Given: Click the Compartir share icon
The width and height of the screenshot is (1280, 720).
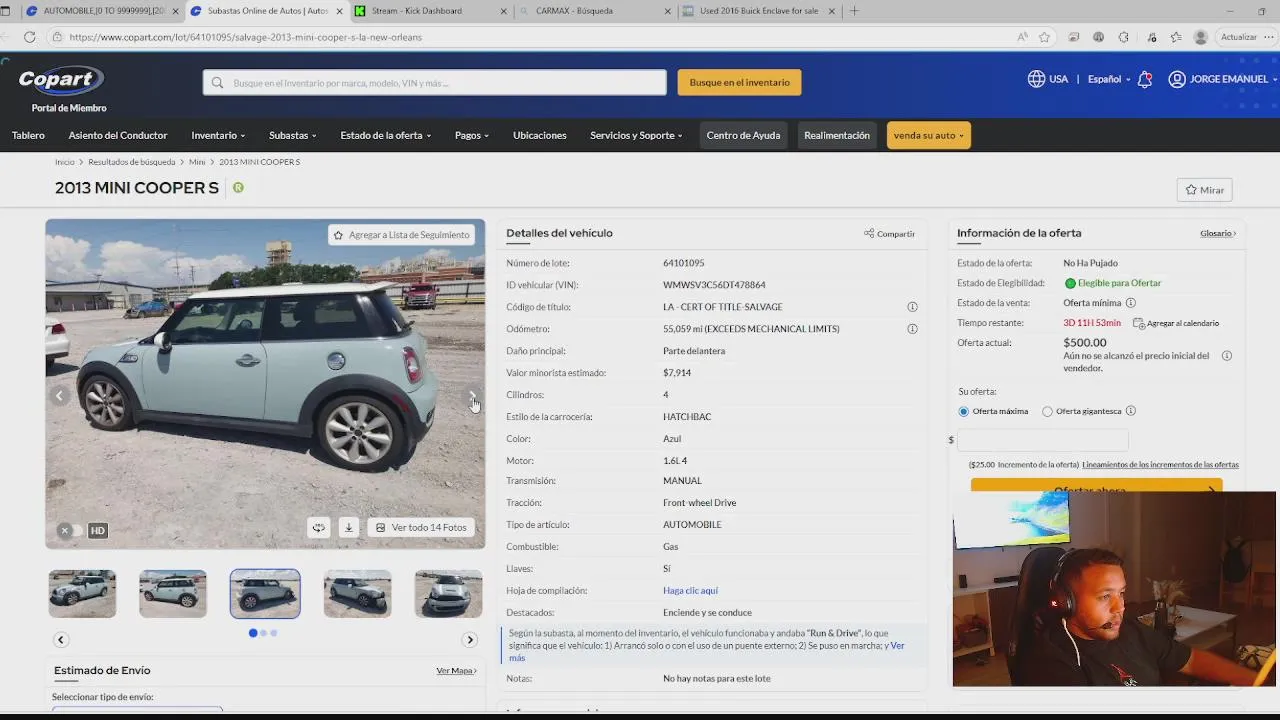Looking at the screenshot, I should point(869,234).
